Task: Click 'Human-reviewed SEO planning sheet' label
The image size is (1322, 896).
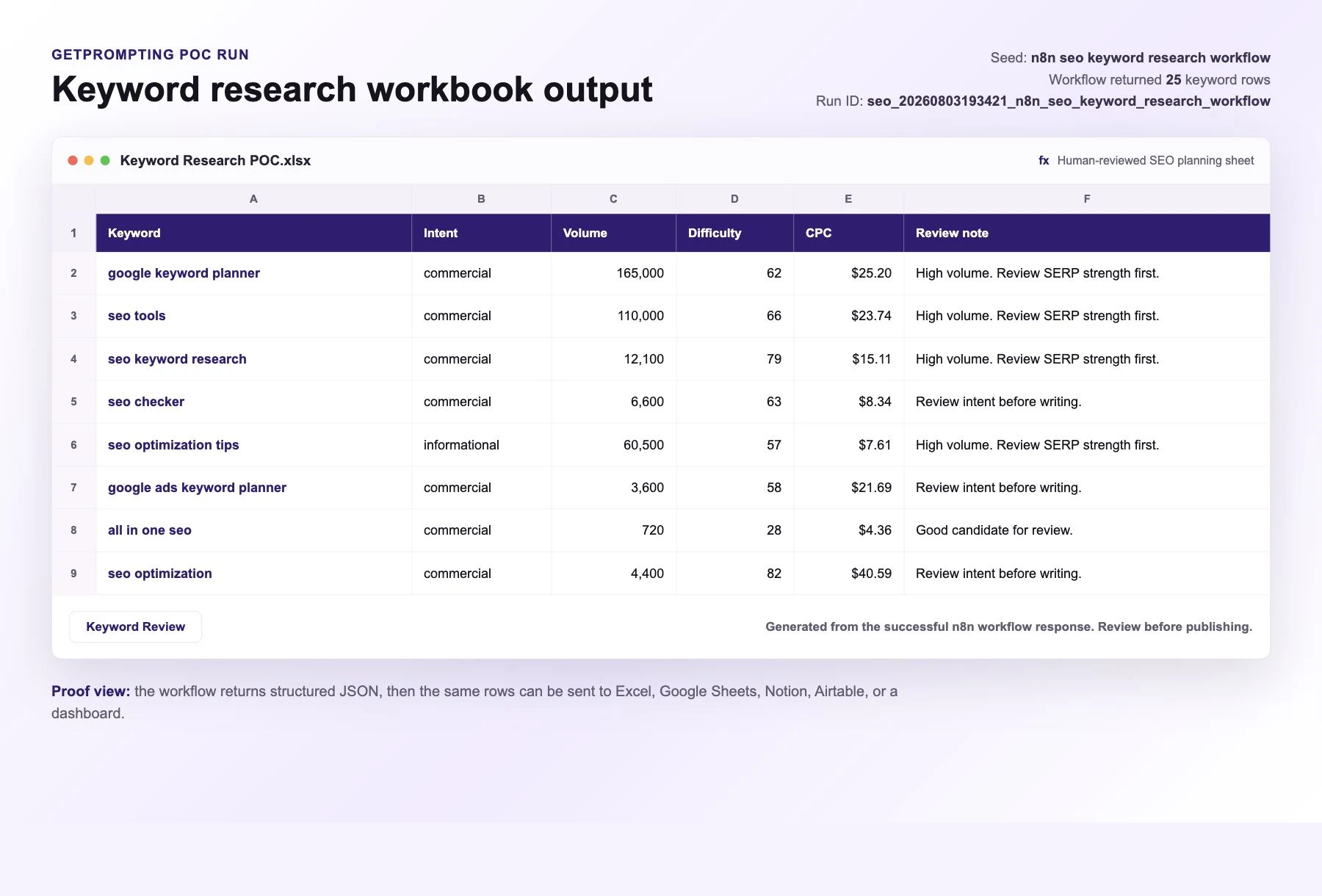Action: (x=1155, y=160)
